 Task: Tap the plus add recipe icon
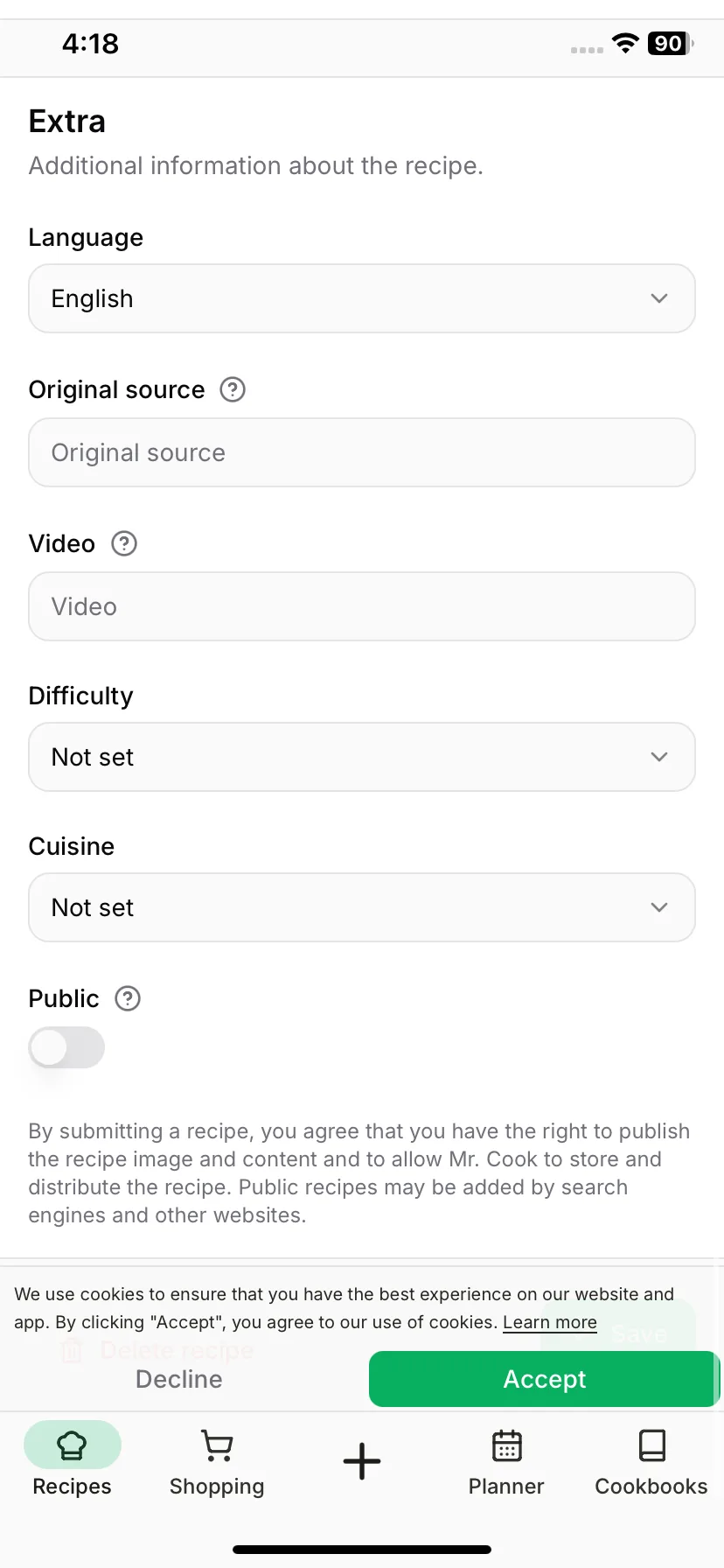[x=362, y=1461]
